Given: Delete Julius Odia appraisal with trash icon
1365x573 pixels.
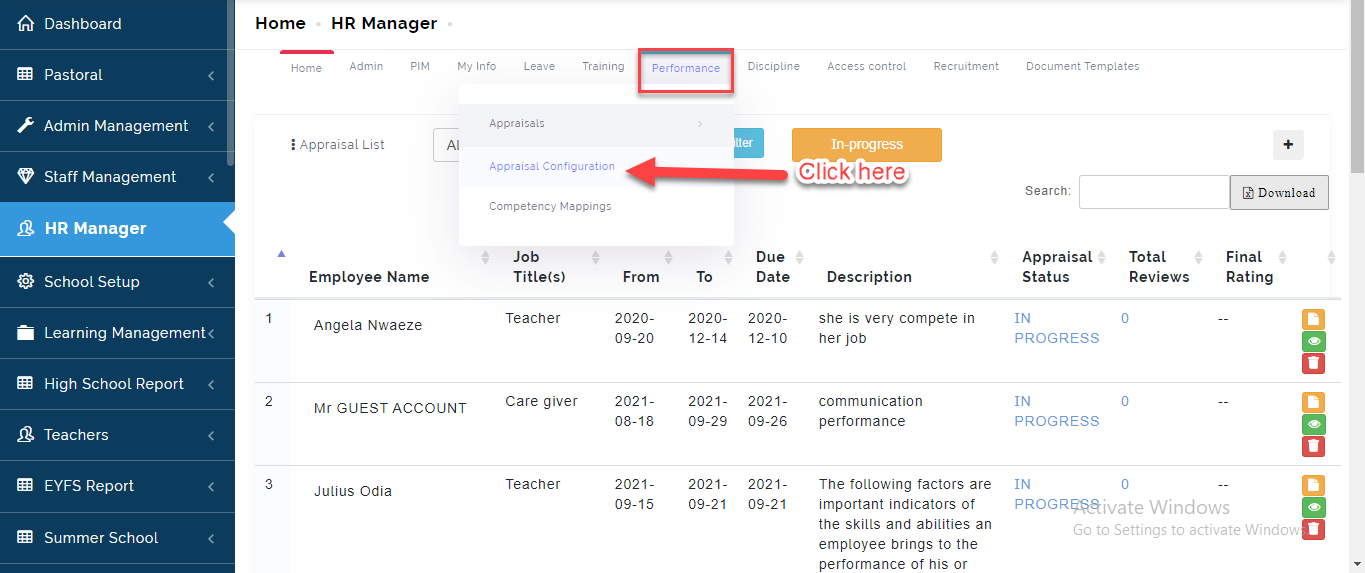Looking at the screenshot, I should [1314, 529].
